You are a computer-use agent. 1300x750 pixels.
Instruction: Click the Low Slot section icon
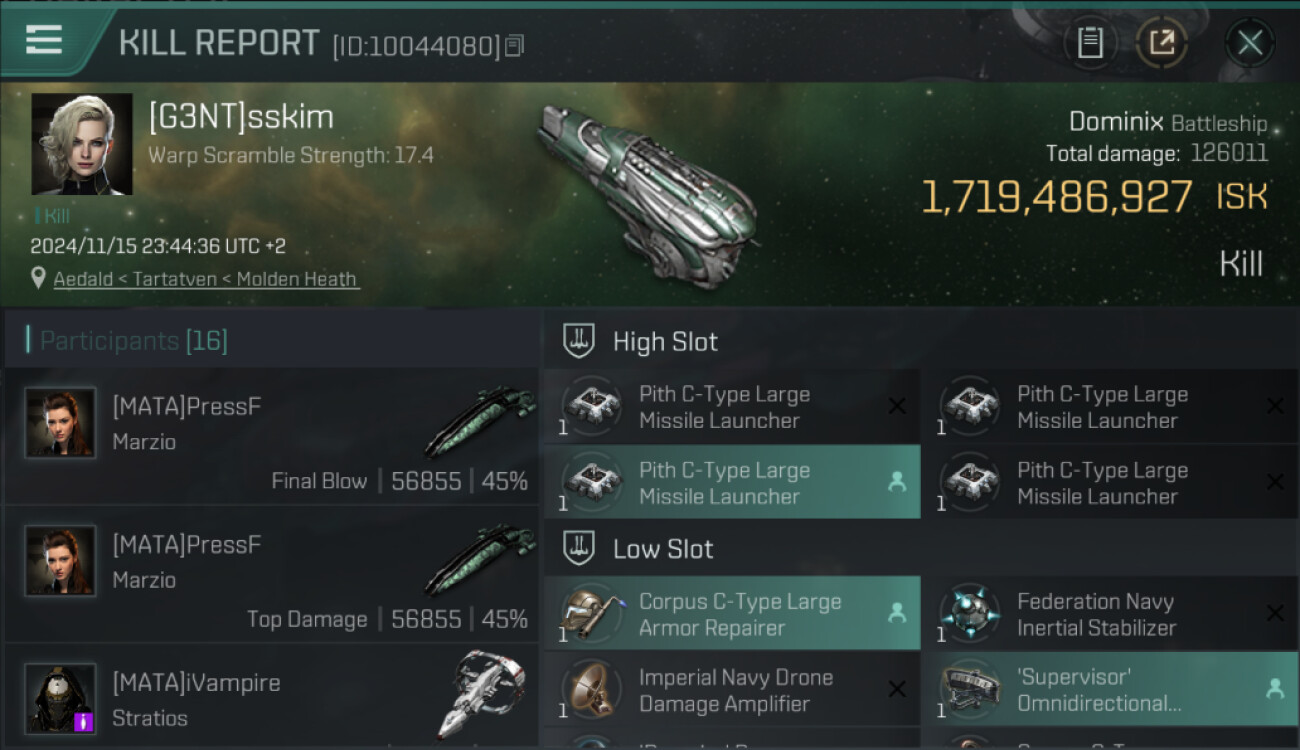pyautogui.click(x=579, y=548)
